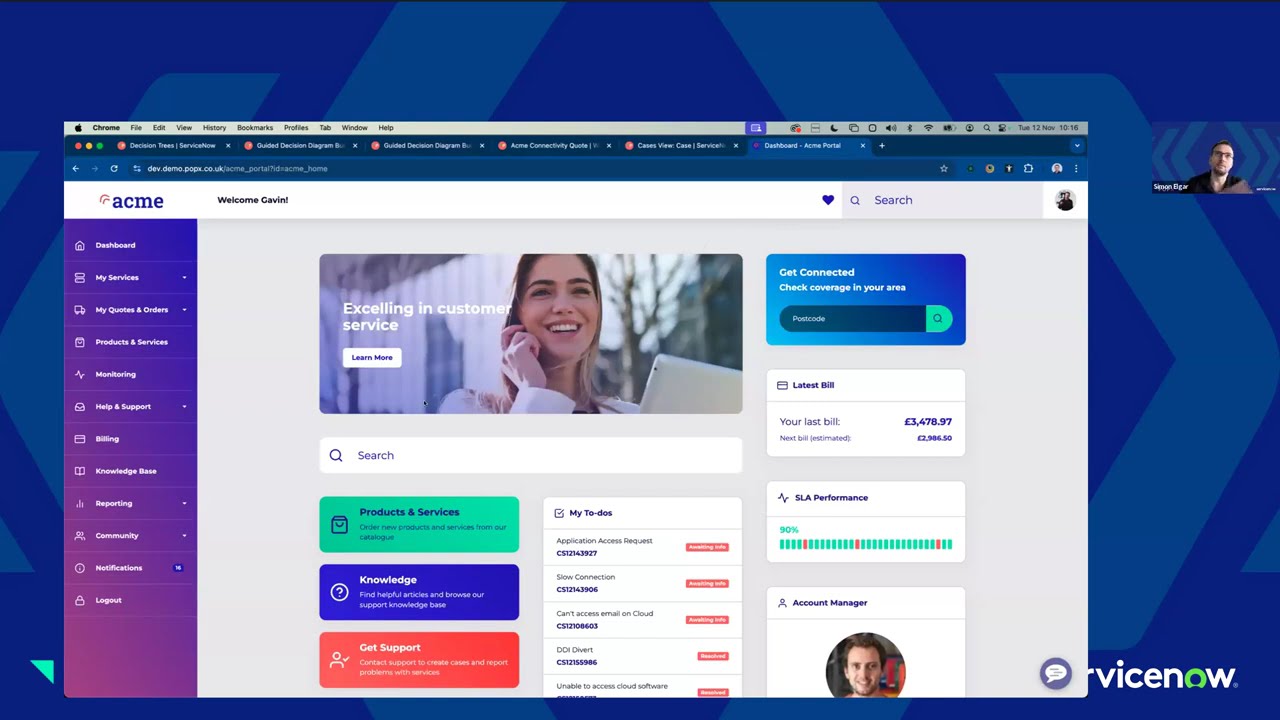This screenshot has height=720, width=1280.
Task: Expand the Help & Support submenu arrow
Action: (x=184, y=406)
